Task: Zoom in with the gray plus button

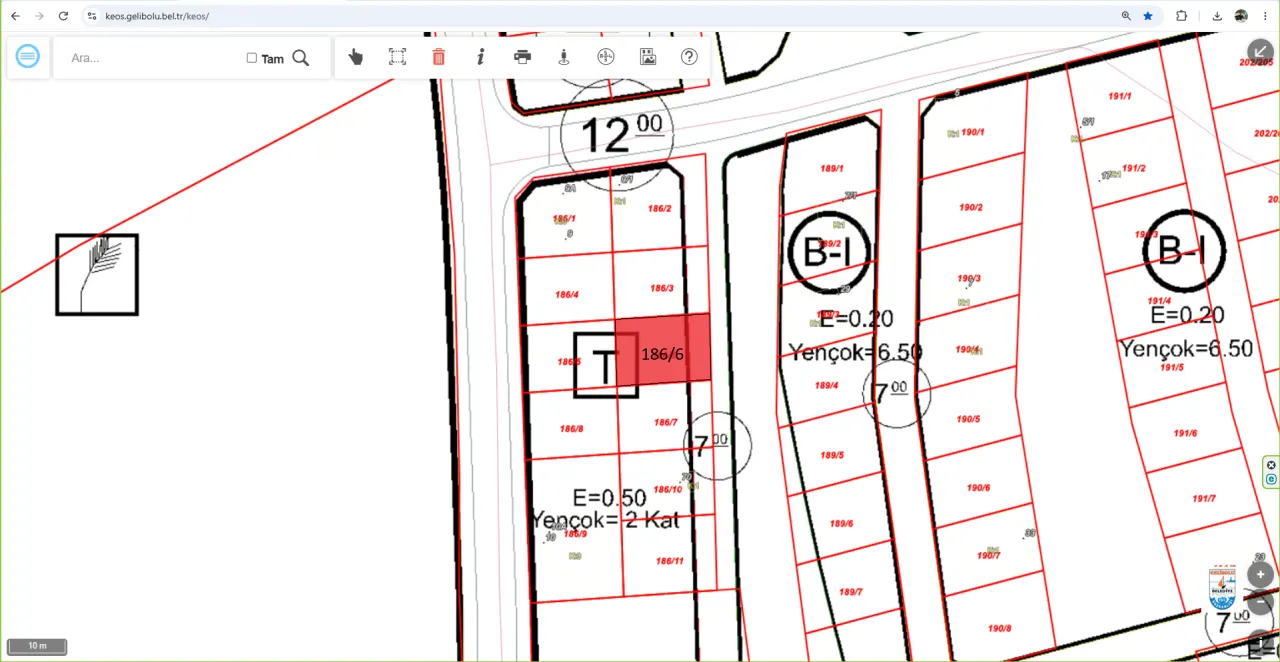Action: 1261,575
